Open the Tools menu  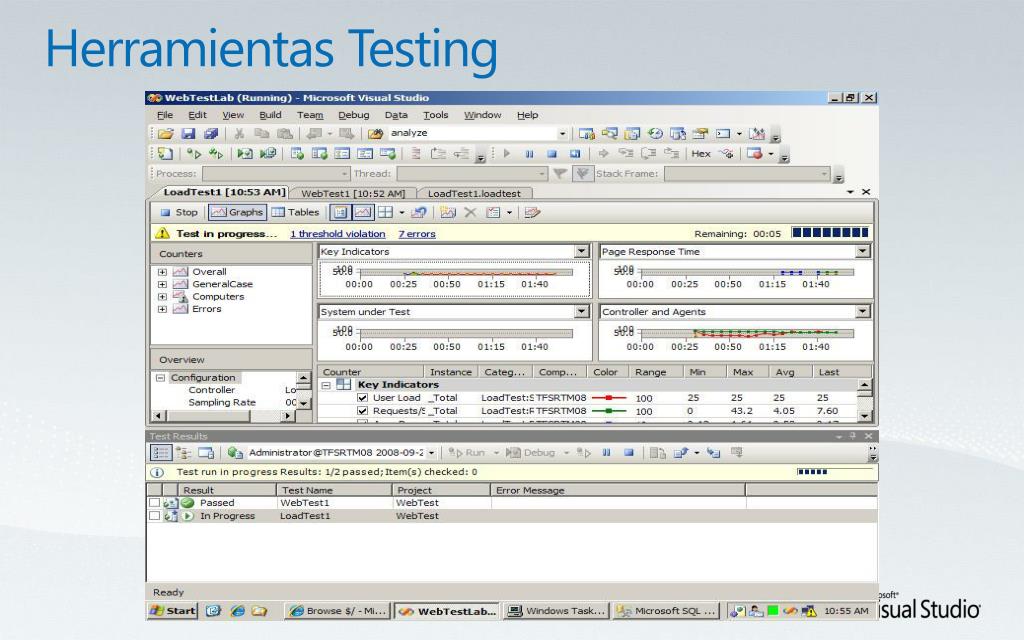tap(436, 115)
